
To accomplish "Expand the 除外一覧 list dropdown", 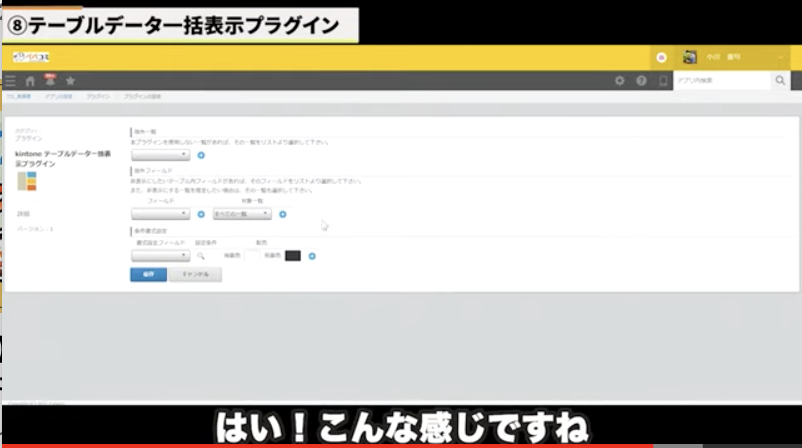I will [x=160, y=155].
